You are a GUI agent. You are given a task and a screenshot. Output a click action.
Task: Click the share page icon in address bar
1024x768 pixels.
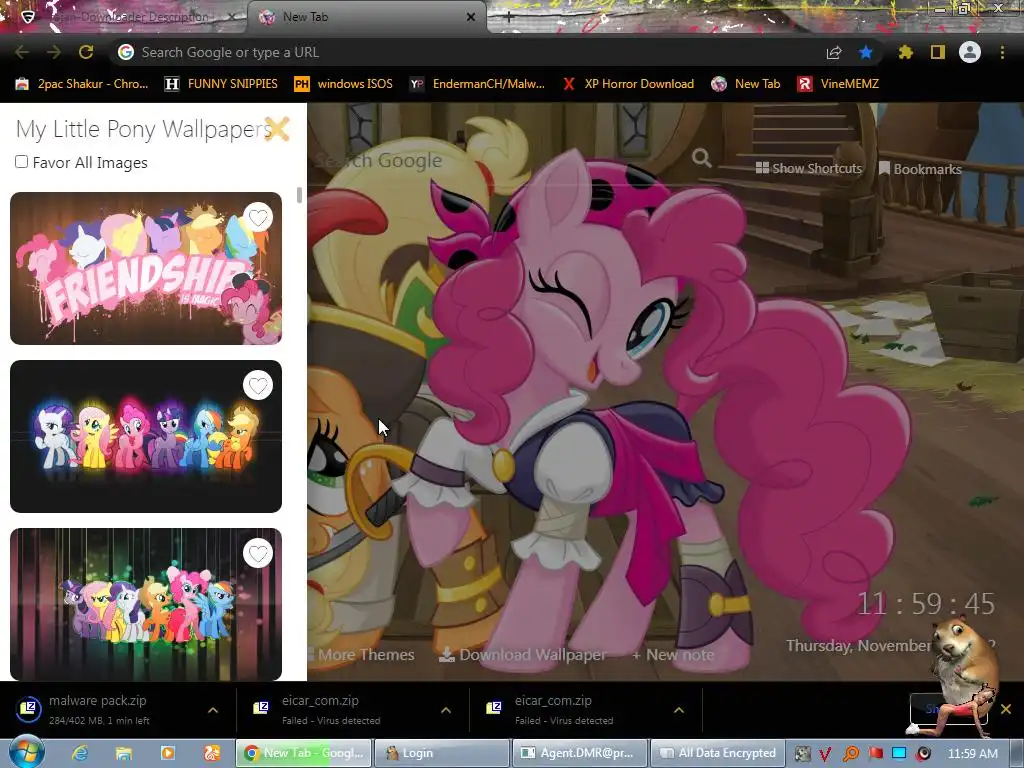(834, 53)
